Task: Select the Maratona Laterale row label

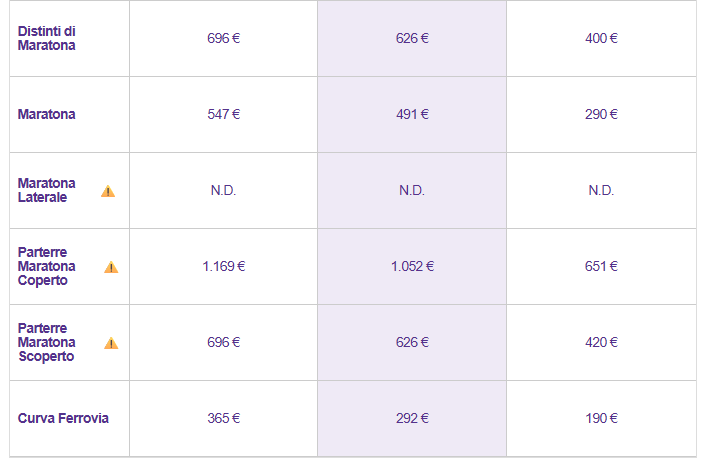Action: [47, 190]
